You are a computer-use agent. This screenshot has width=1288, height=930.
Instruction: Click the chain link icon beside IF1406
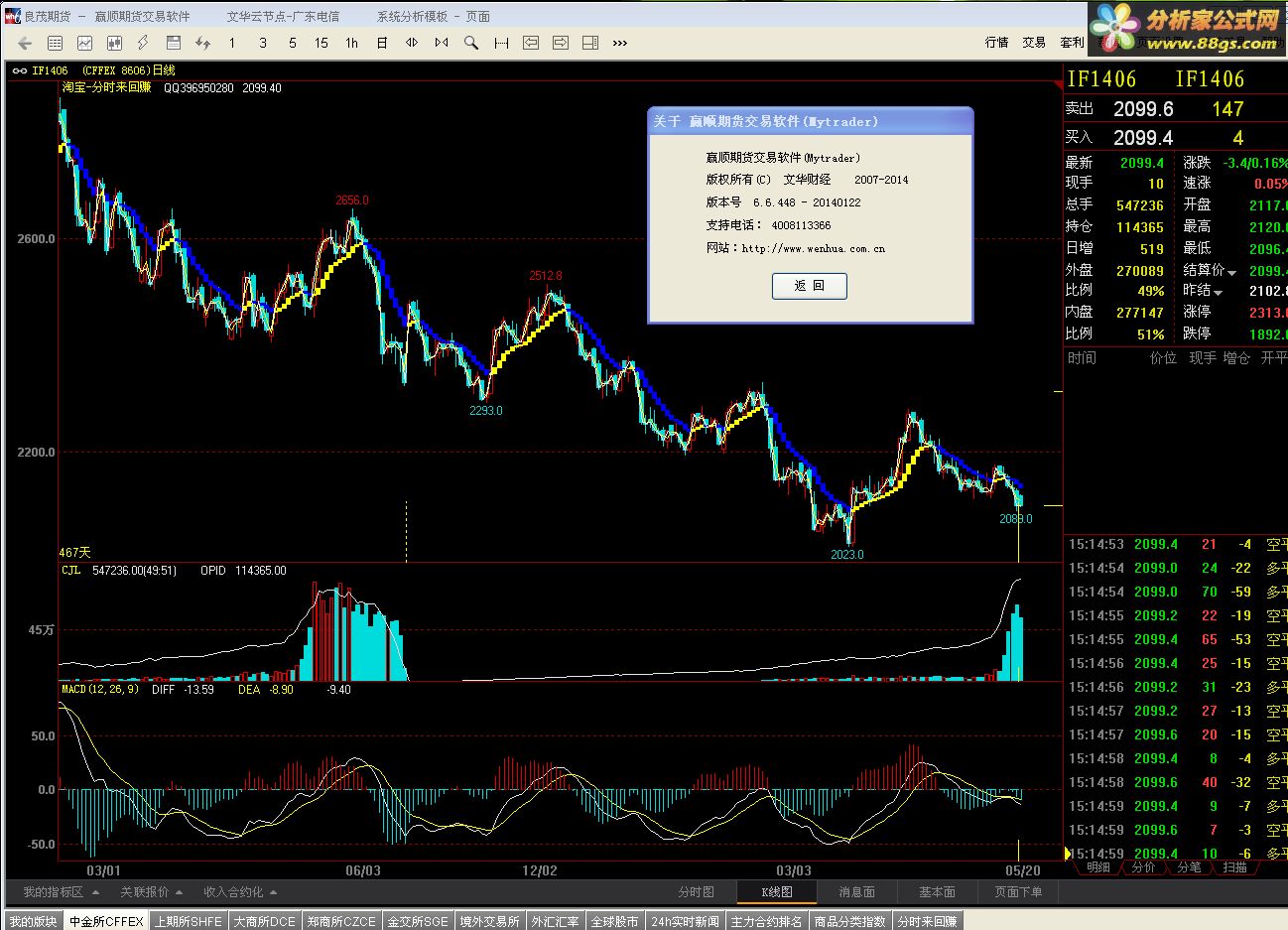coord(20,70)
